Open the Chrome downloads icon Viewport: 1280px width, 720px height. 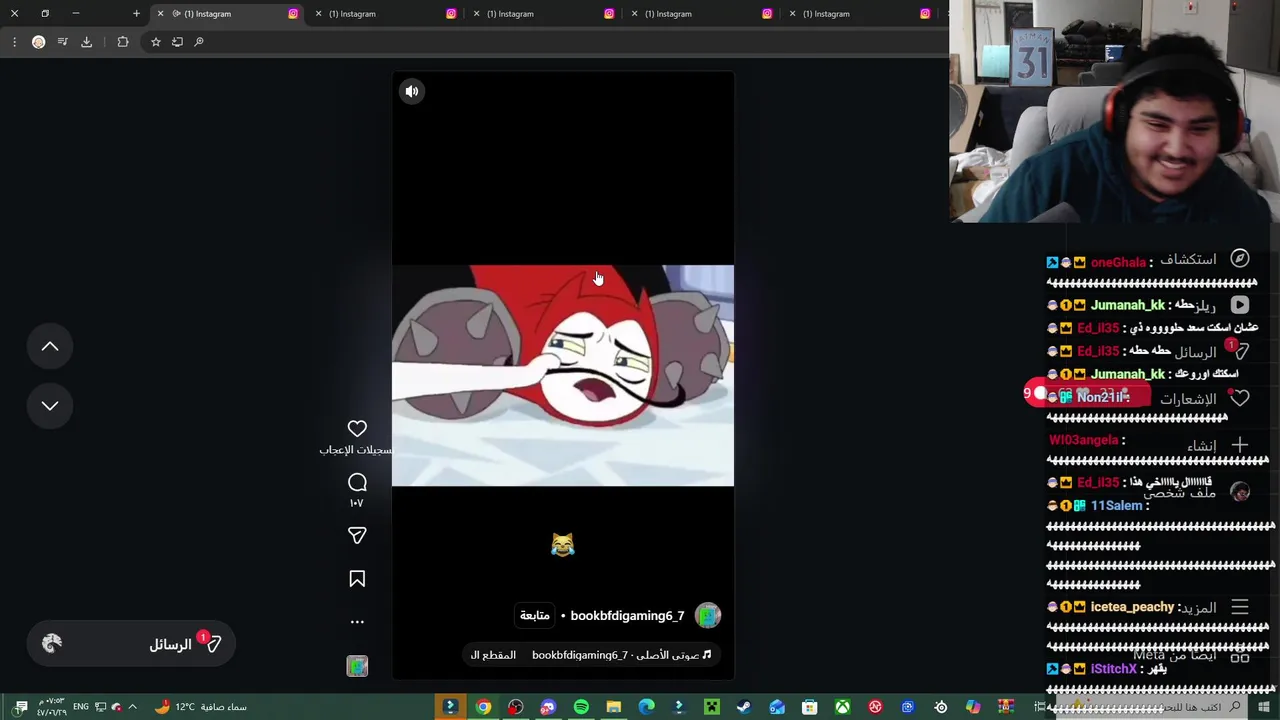(86, 42)
